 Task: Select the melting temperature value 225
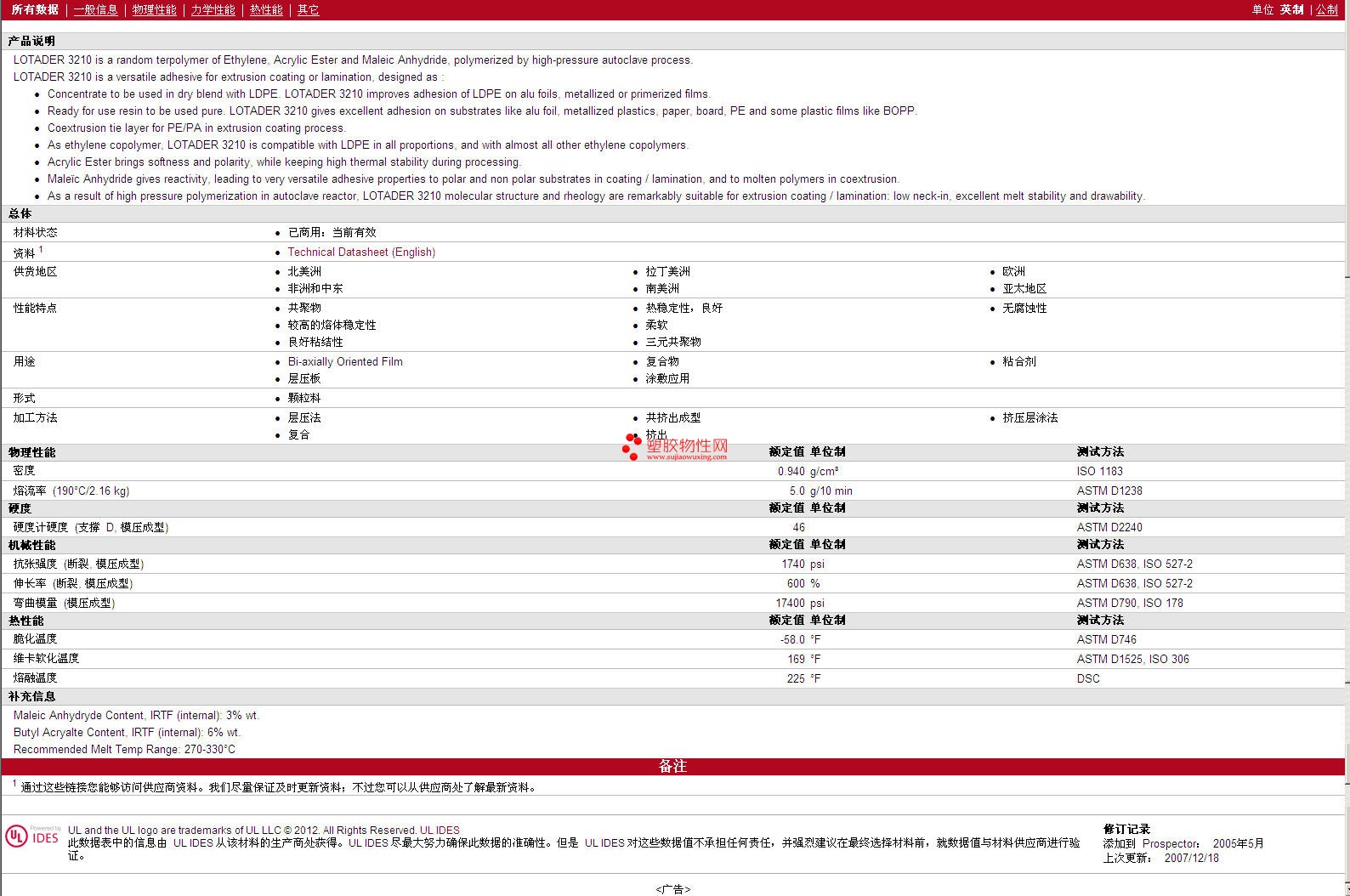[x=796, y=679]
